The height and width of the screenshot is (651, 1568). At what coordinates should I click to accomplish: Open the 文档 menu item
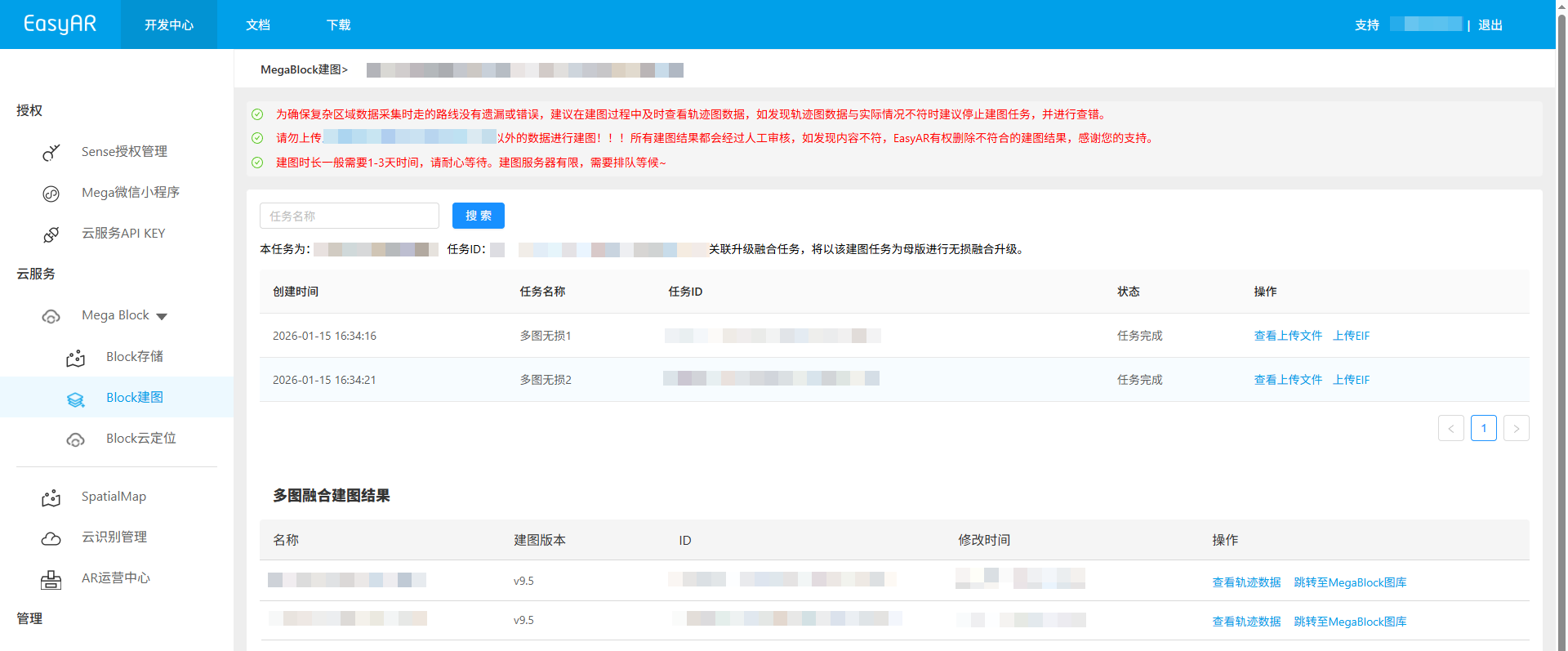pyautogui.click(x=258, y=25)
